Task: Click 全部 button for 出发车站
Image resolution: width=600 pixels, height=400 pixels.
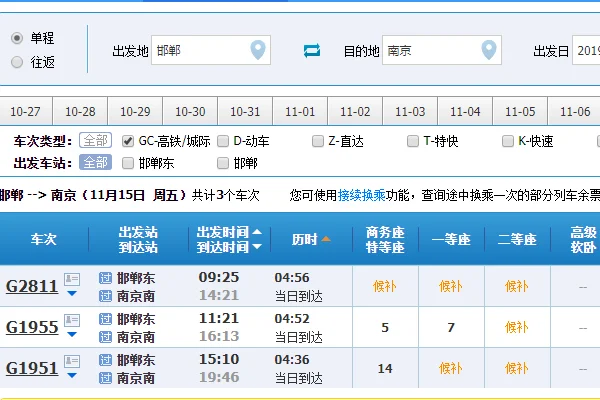Action: point(95,162)
